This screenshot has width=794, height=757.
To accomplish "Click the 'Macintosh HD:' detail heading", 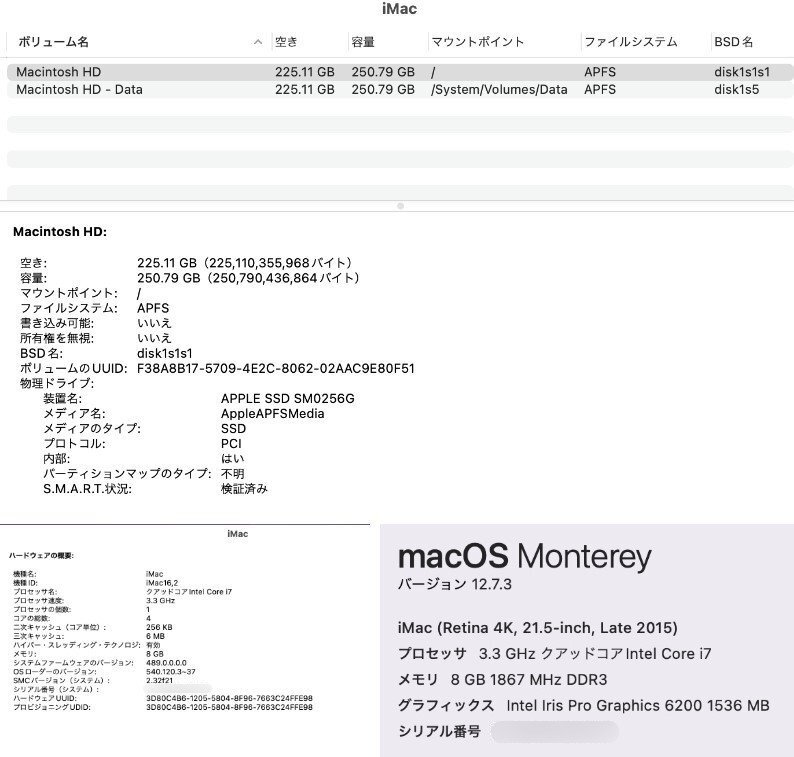I will tap(60, 232).
